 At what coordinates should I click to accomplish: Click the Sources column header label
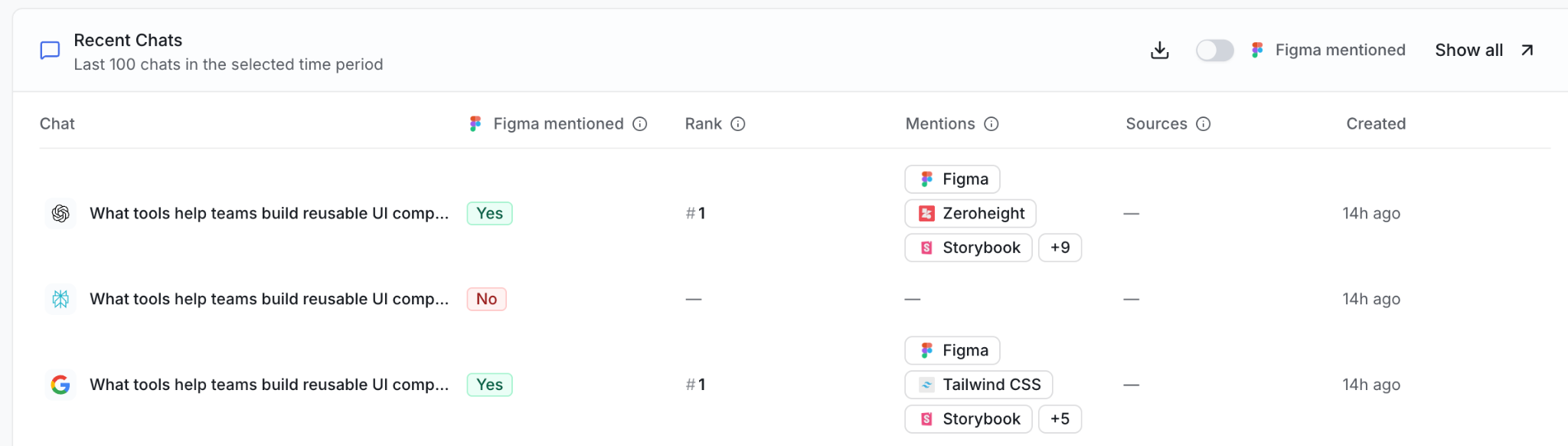1157,124
